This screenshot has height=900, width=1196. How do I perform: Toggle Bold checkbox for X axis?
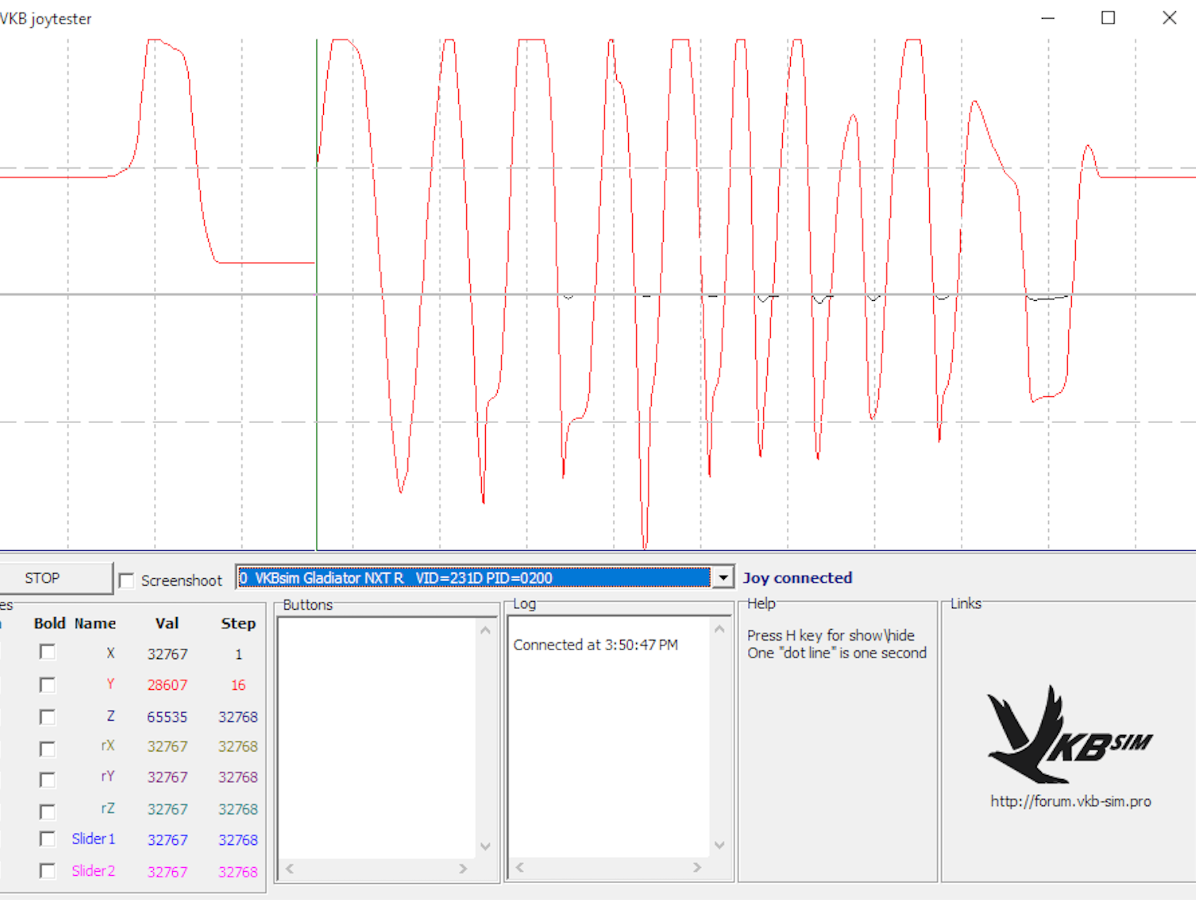pyautogui.click(x=47, y=652)
